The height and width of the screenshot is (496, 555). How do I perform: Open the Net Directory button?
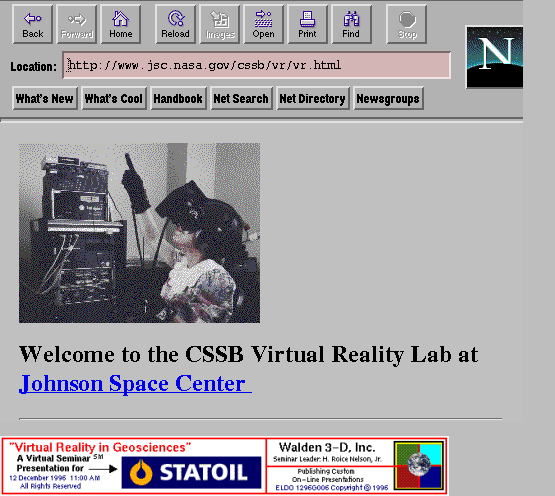[313, 98]
